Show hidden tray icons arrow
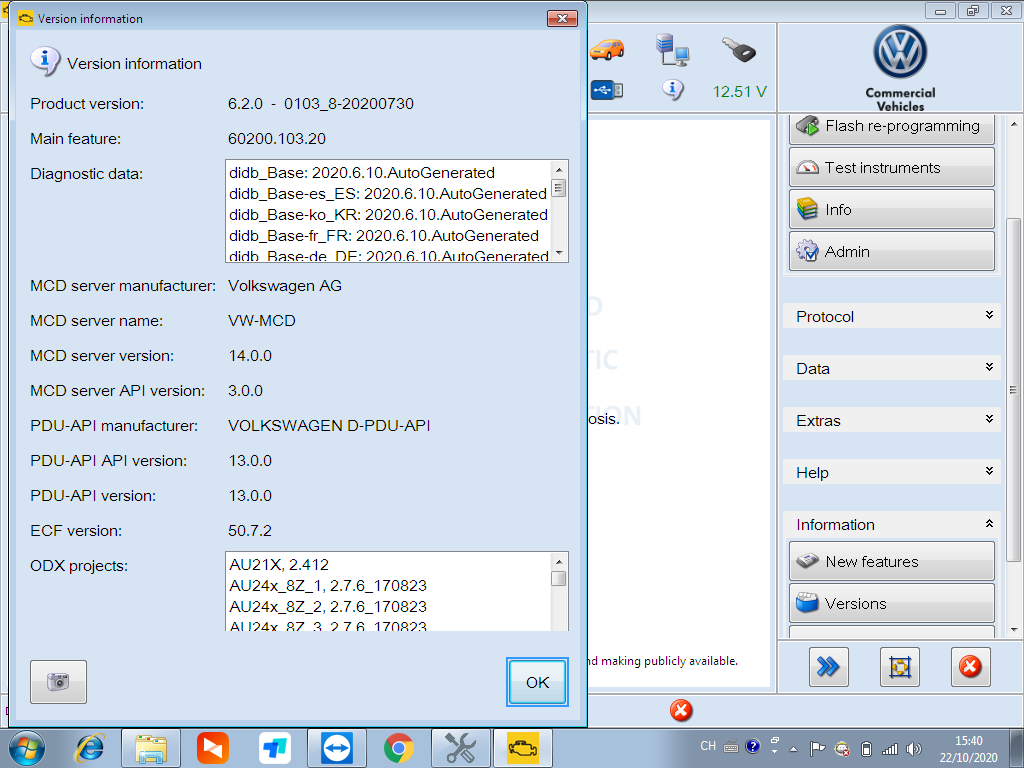Image resolution: width=1024 pixels, height=768 pixels. point(793,749)
